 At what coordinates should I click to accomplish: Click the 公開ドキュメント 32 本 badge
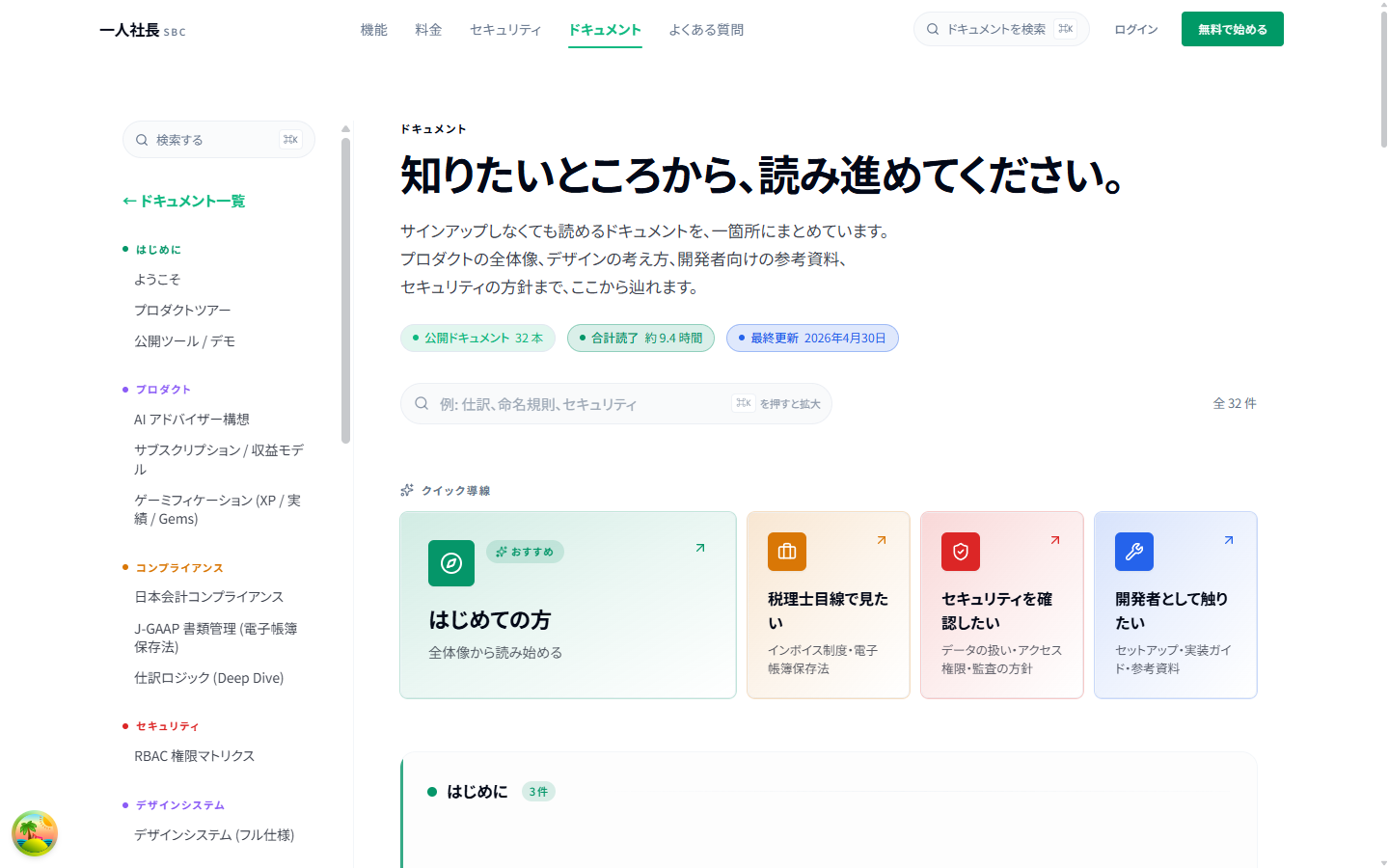point(477,338)
